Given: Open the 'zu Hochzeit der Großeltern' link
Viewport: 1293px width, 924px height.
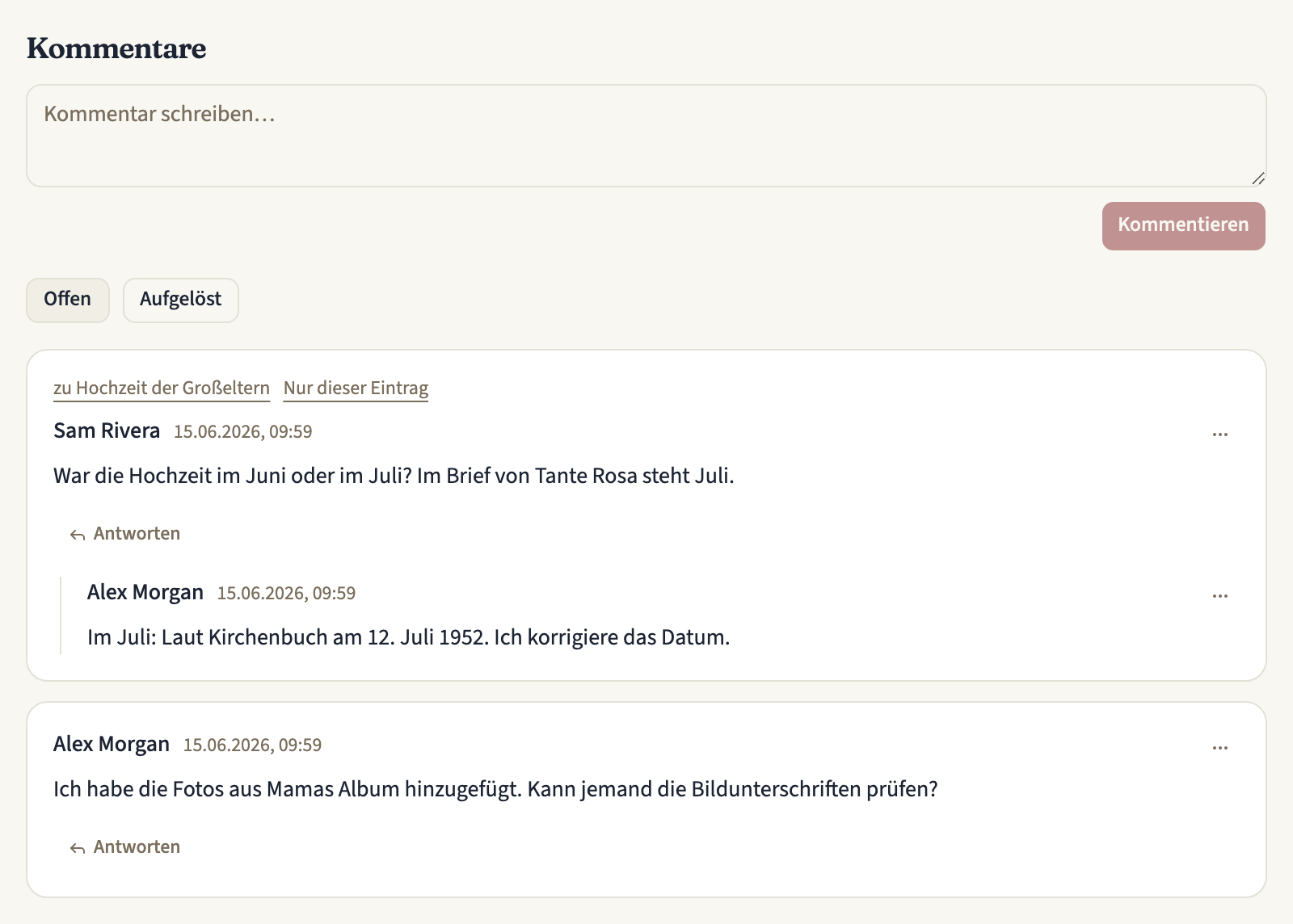Looking at the screenshot, I should click(x=162, y=388).
